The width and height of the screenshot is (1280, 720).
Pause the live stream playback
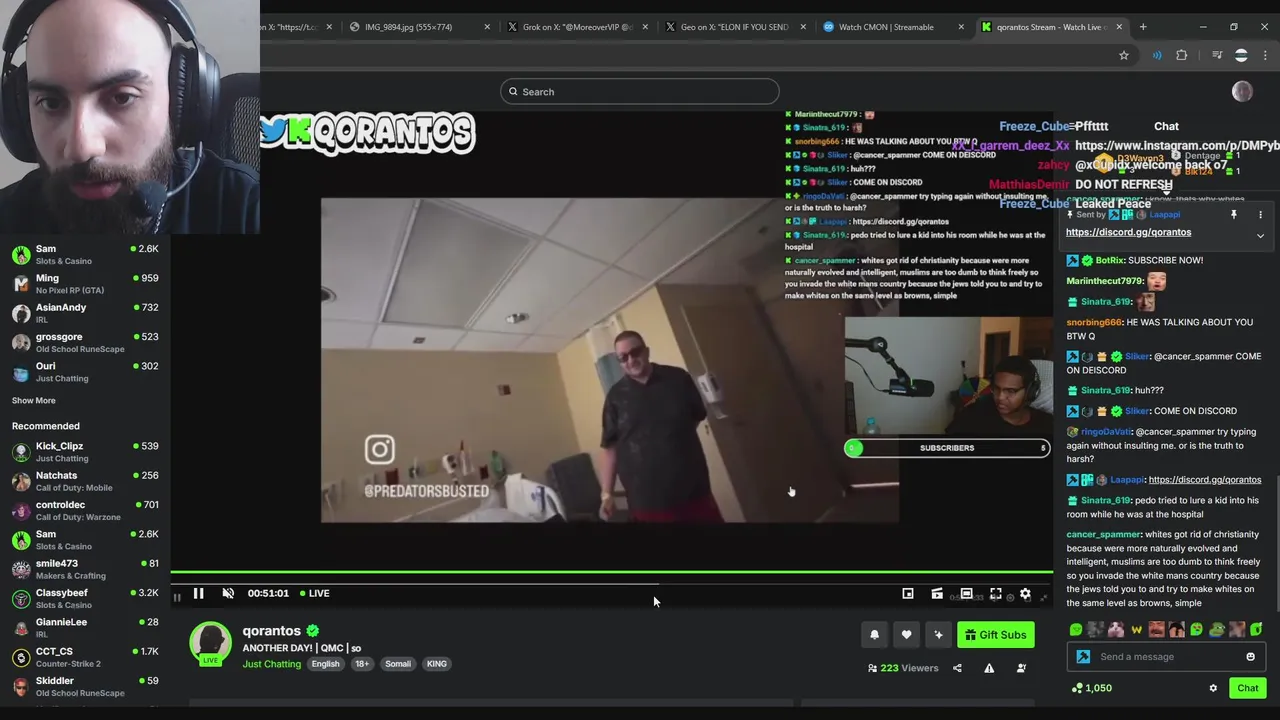[198, 593]
